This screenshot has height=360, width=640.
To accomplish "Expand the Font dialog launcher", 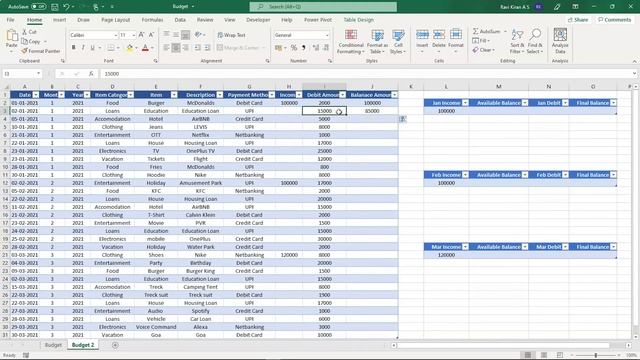I will [x=156, y=61].
